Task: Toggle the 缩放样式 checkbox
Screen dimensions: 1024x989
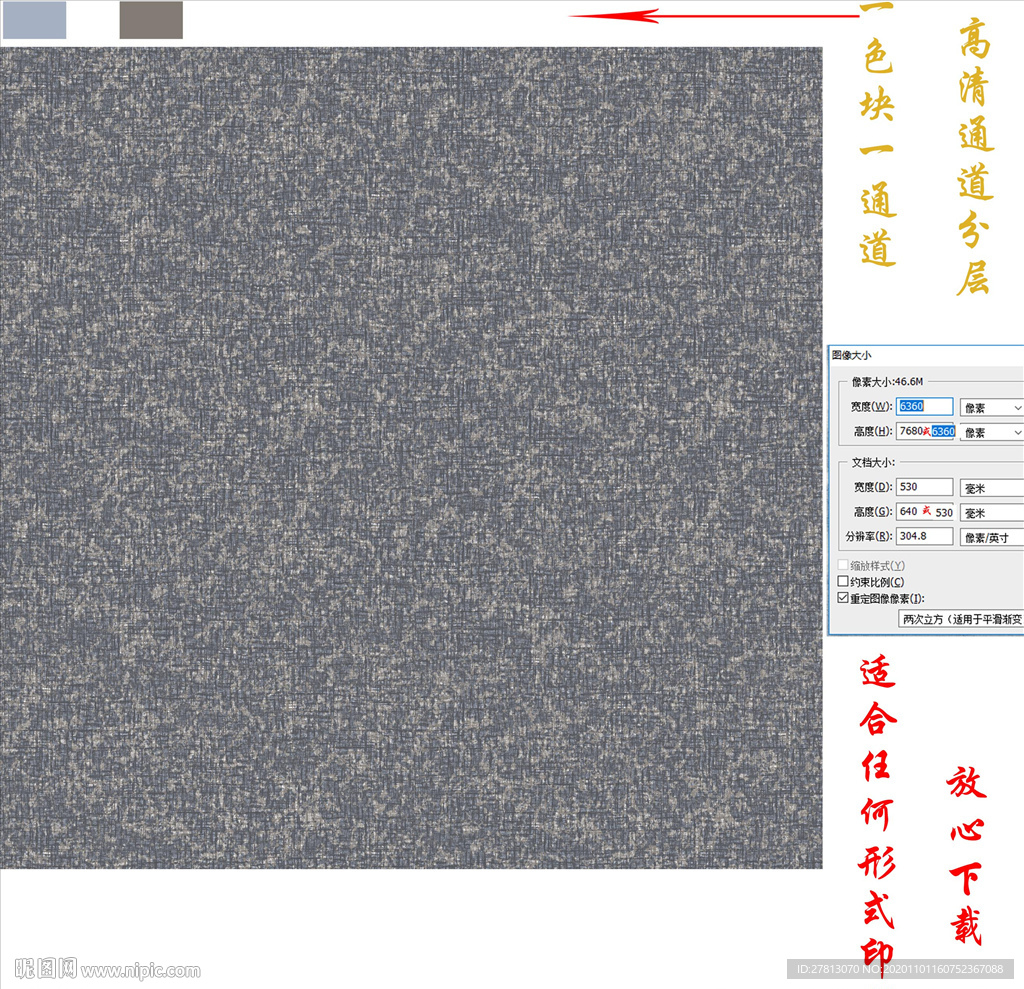Action: [x=843, y=565]
